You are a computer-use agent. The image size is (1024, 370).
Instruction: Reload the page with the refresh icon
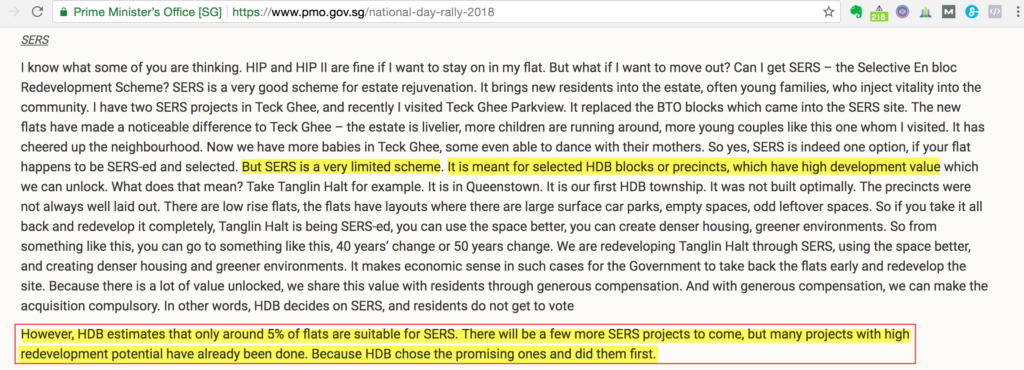[37, 12]
